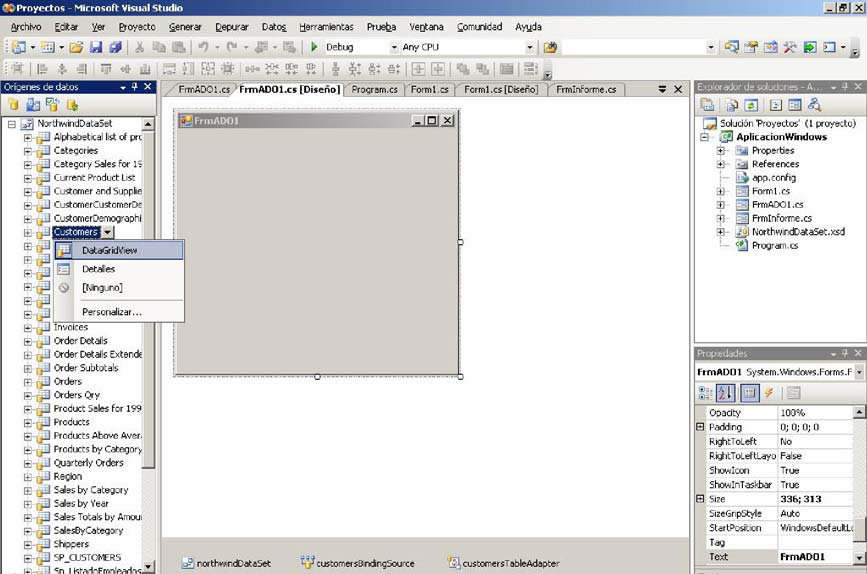867x574 pixels.
Task: Start debugging with the green play icon
Action: coord(314,48)
